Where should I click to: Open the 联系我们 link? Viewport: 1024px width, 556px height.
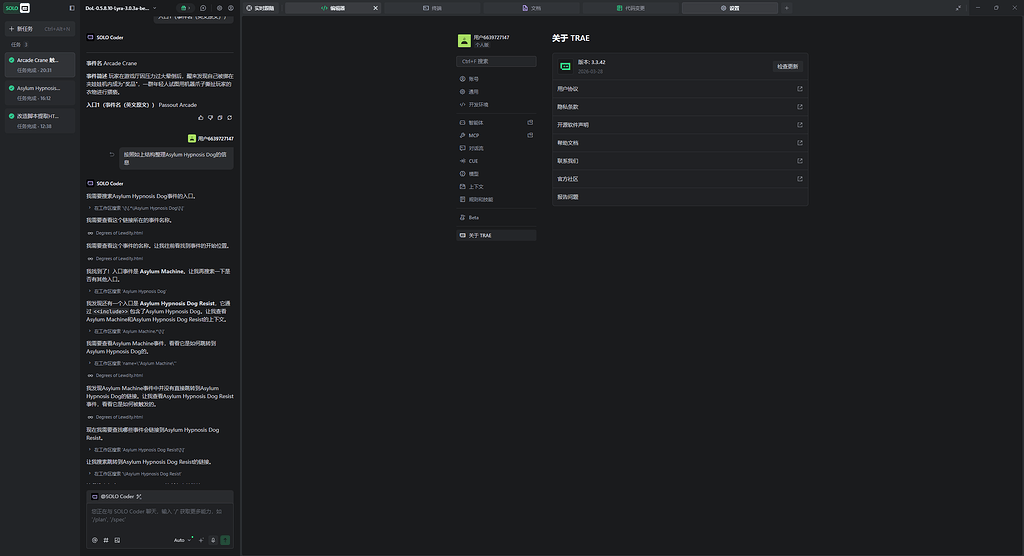click(680, 161)
